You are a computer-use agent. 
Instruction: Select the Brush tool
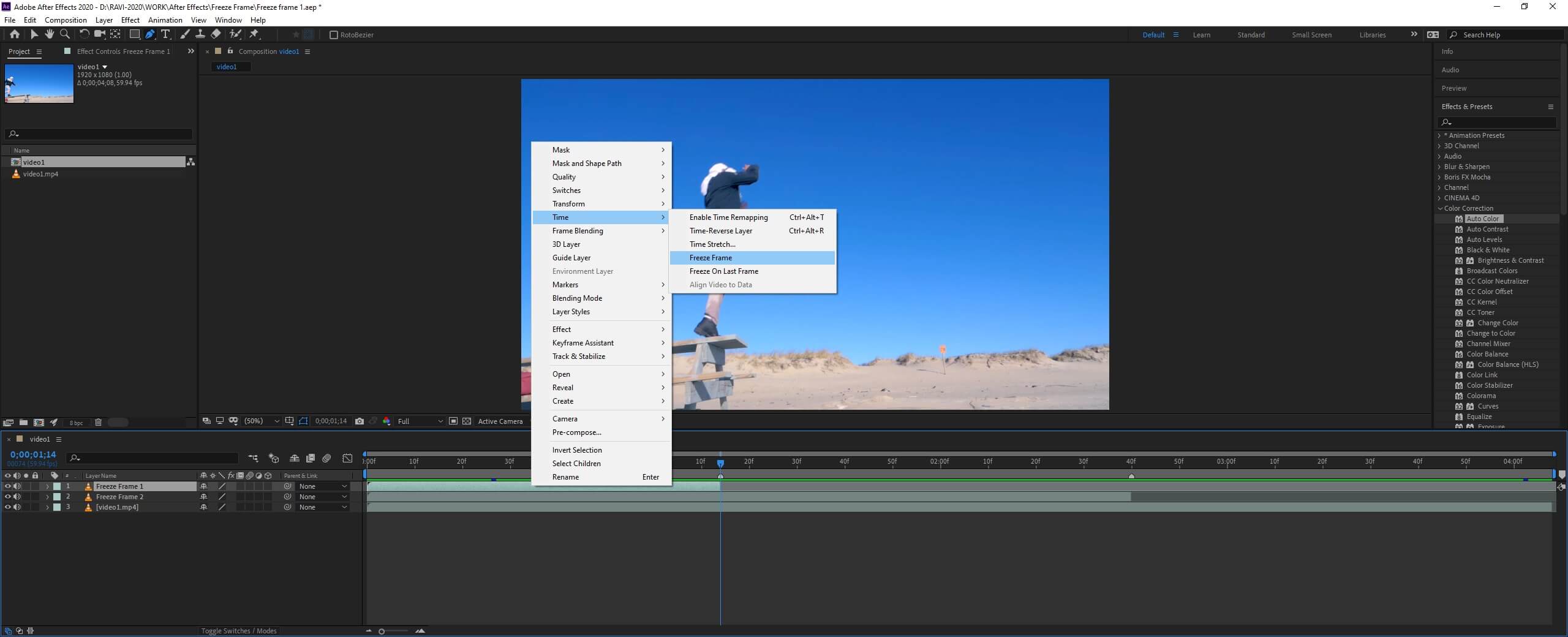tap(184, 34)
